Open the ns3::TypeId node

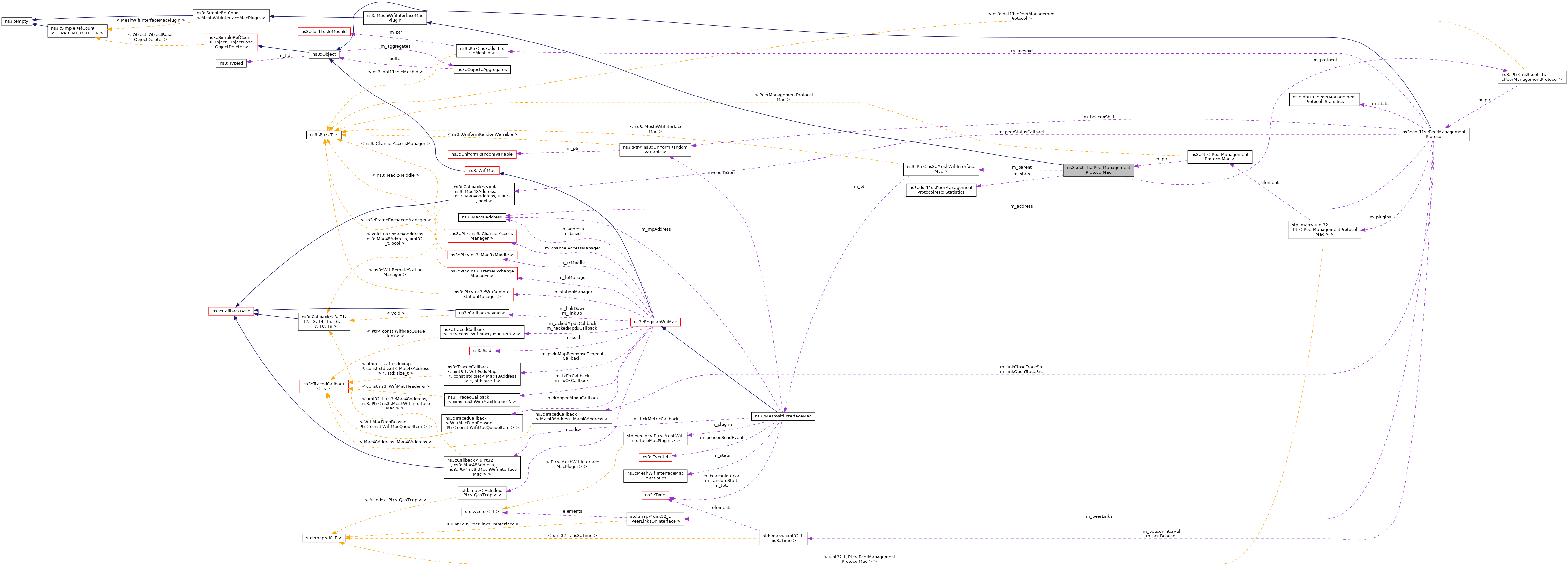tap(231, 63)
